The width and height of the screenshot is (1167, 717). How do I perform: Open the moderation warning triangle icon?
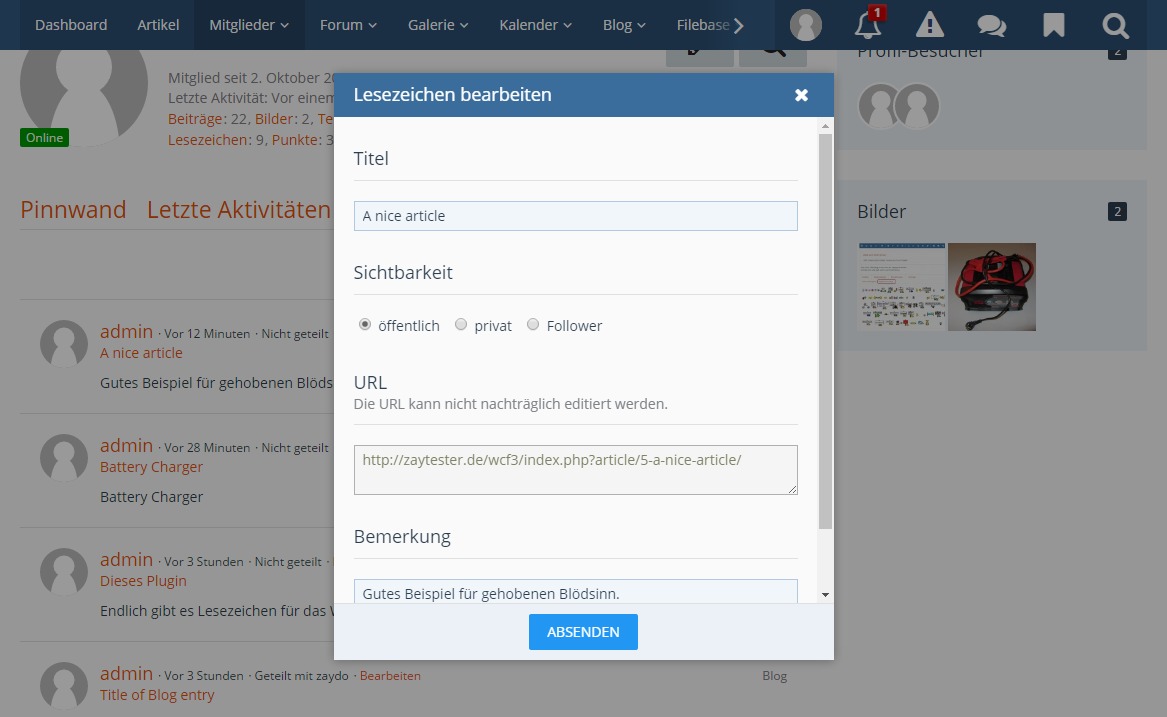(930, 25)
